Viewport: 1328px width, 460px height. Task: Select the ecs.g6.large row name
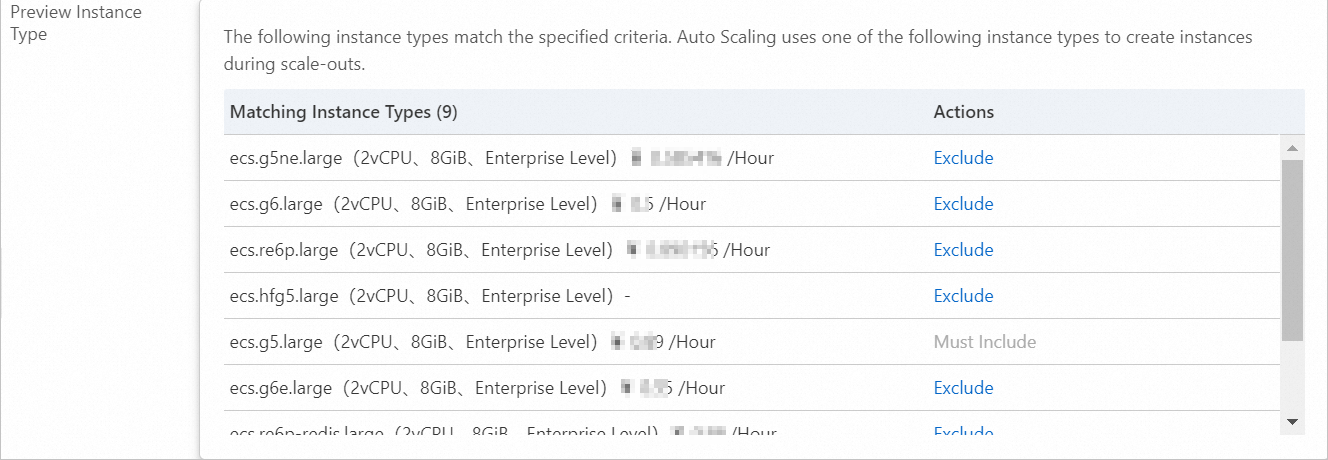pos(276,204)
